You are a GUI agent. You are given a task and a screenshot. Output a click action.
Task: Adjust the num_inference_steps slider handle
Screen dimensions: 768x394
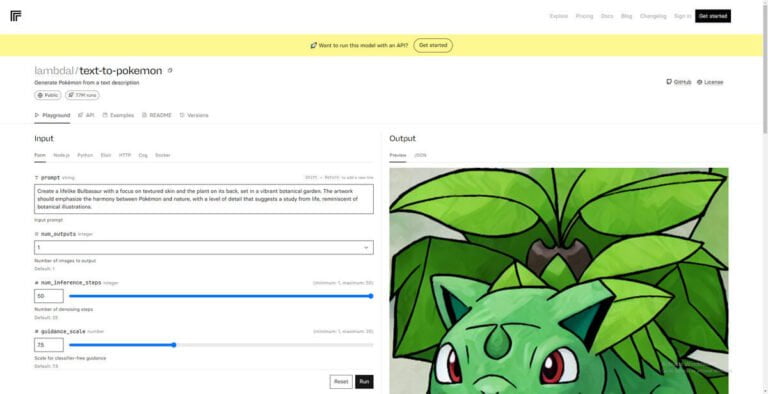point(371,296)
